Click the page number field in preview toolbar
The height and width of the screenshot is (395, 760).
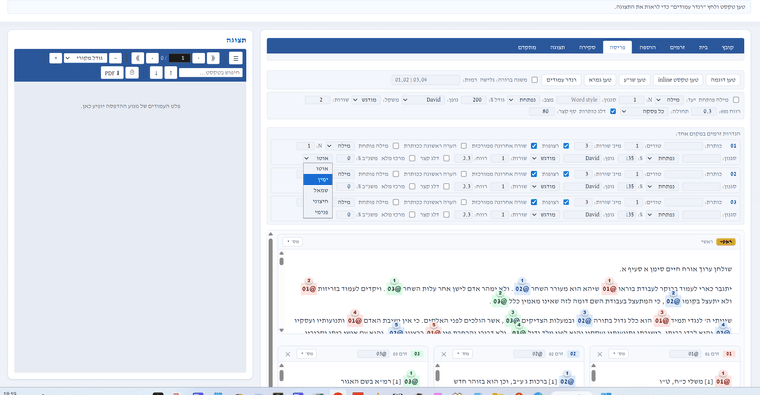point(179,58)
